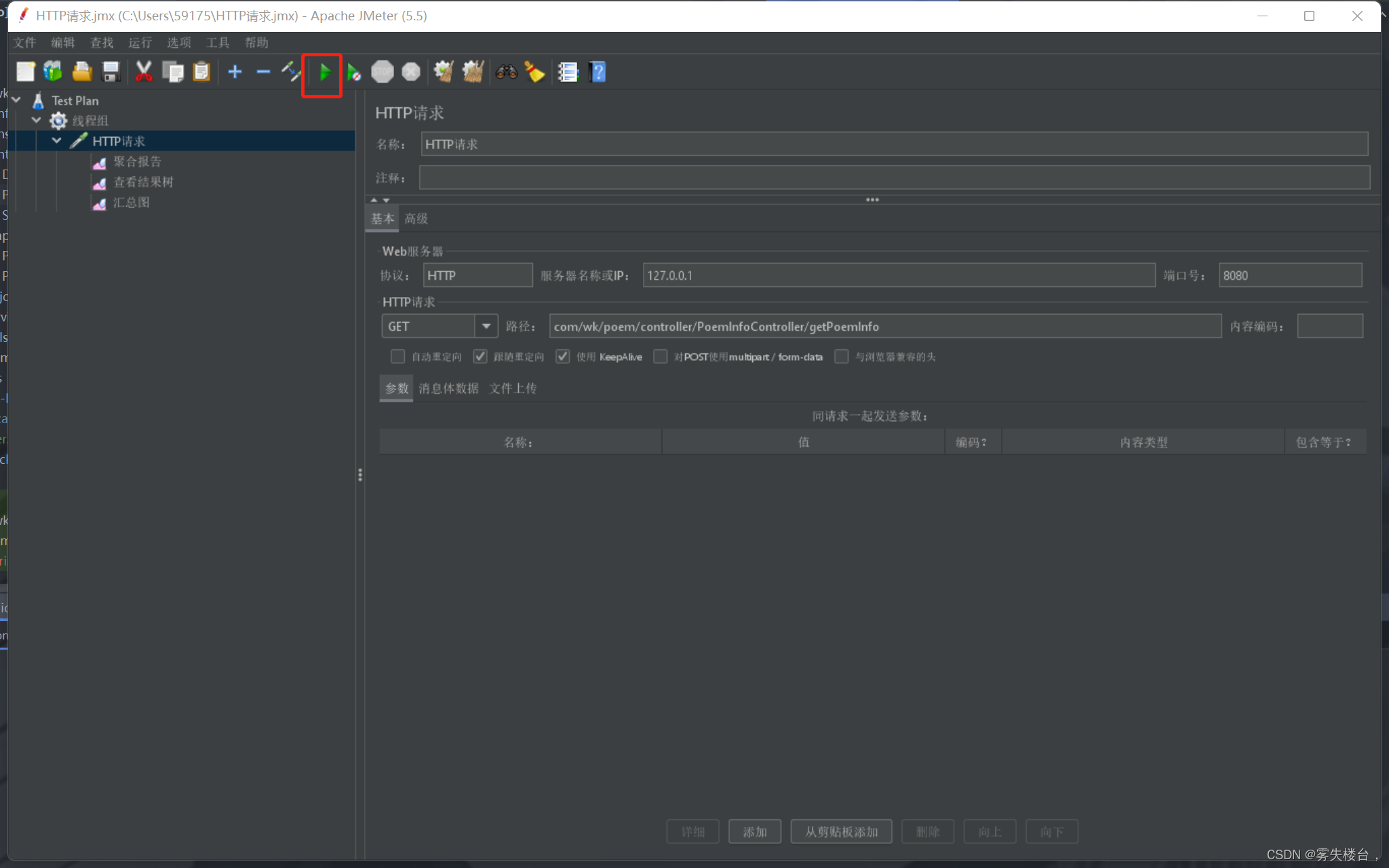
Task: Click the Clear All results icon
Action: [473, 71]
